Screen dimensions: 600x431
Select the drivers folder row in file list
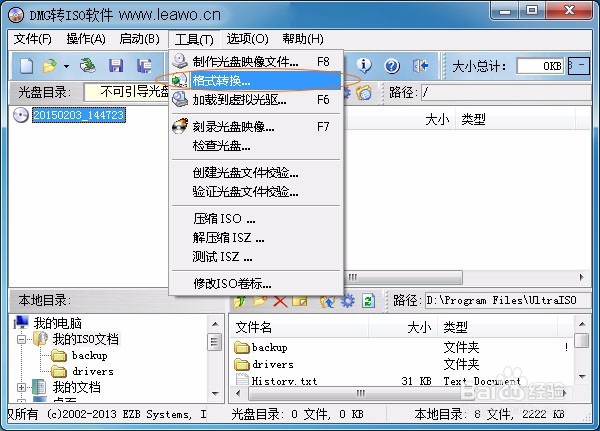(x=402, y=364)
